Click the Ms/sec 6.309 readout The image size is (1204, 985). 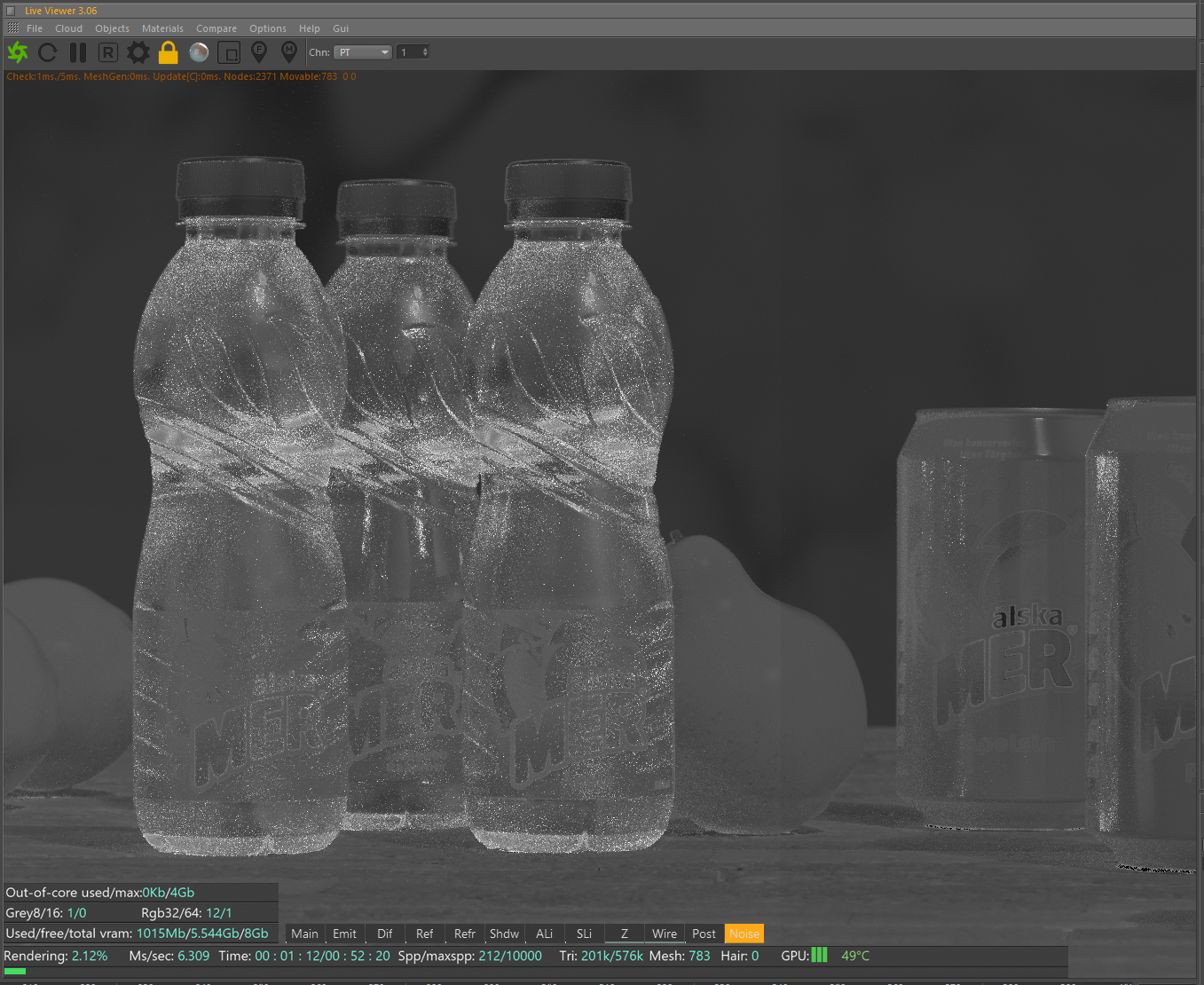pos(169,956)
